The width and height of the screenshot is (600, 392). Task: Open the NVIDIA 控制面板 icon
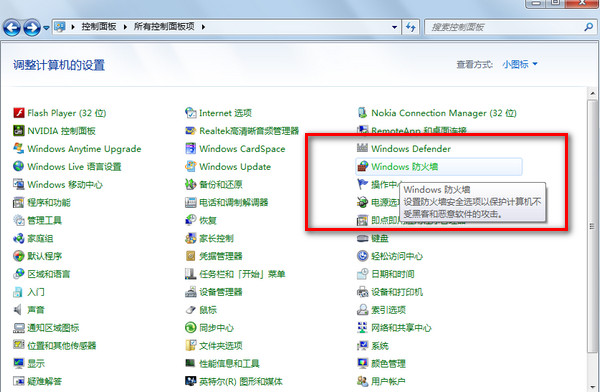point(18,131)
